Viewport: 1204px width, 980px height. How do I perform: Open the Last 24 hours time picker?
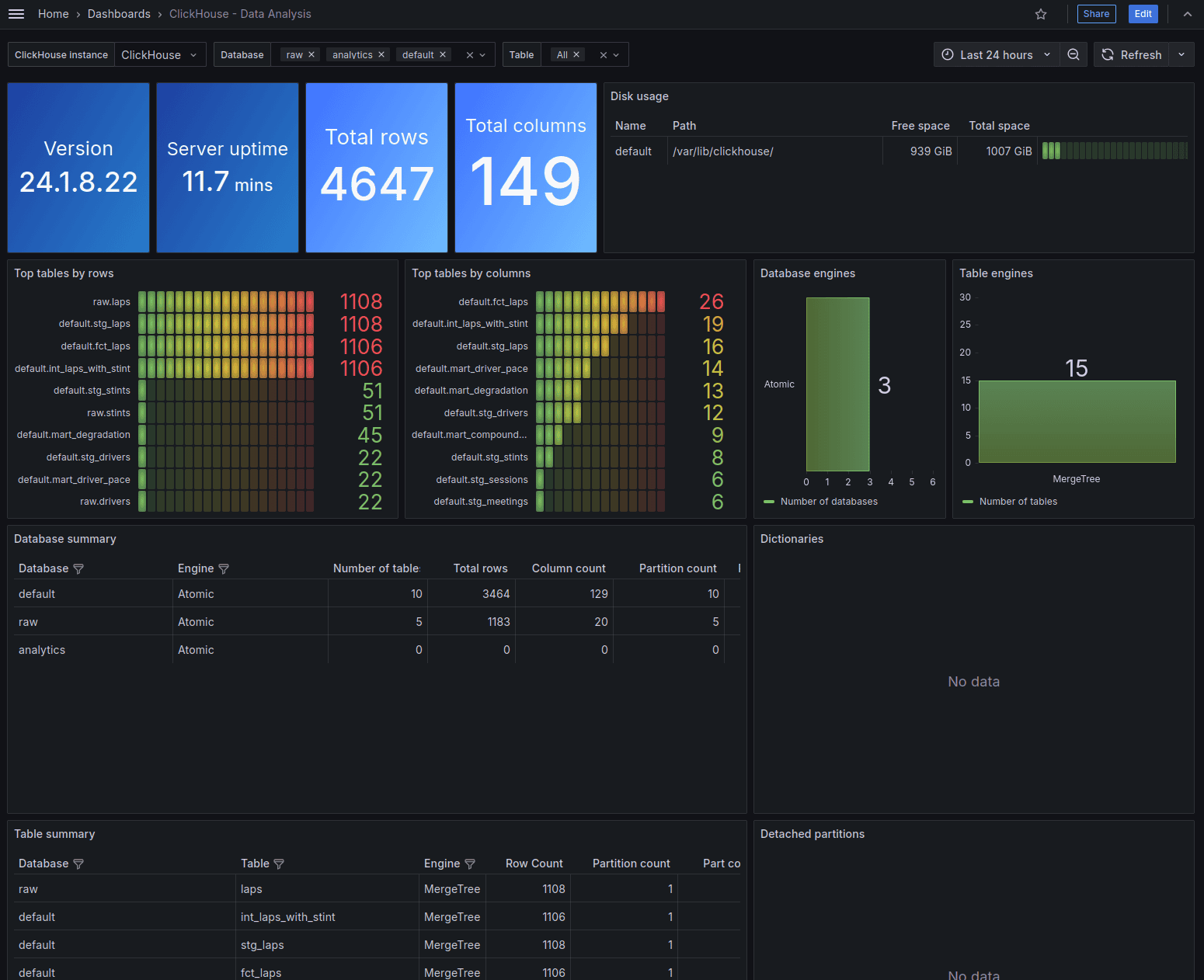996,54
